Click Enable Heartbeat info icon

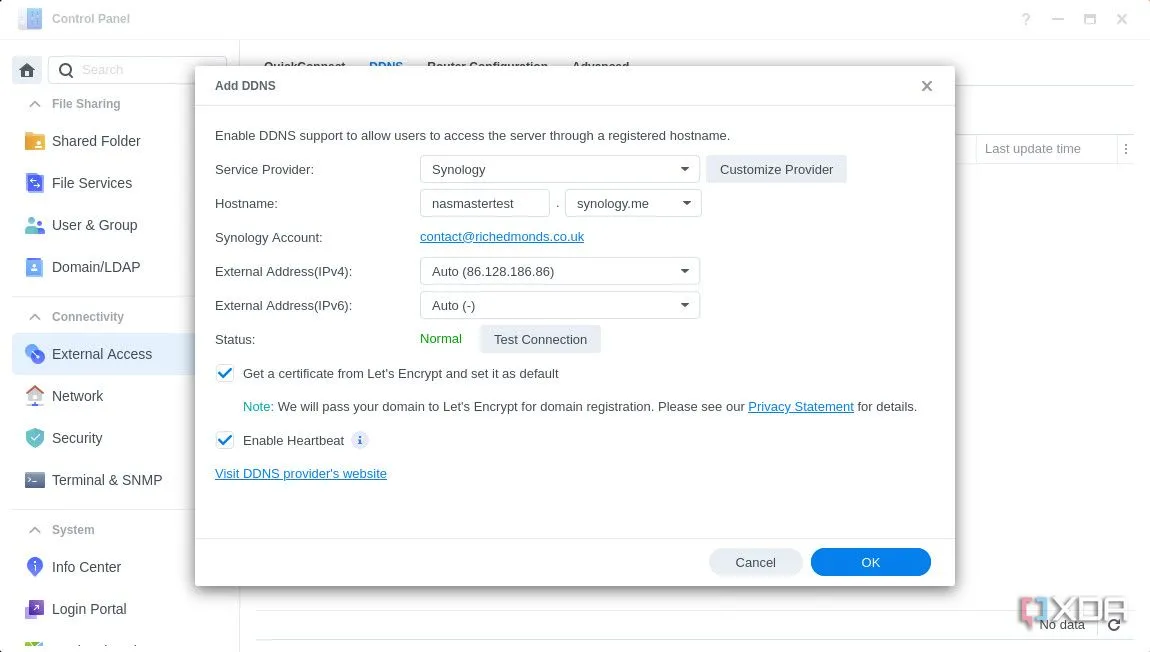(x=359, y=440)
